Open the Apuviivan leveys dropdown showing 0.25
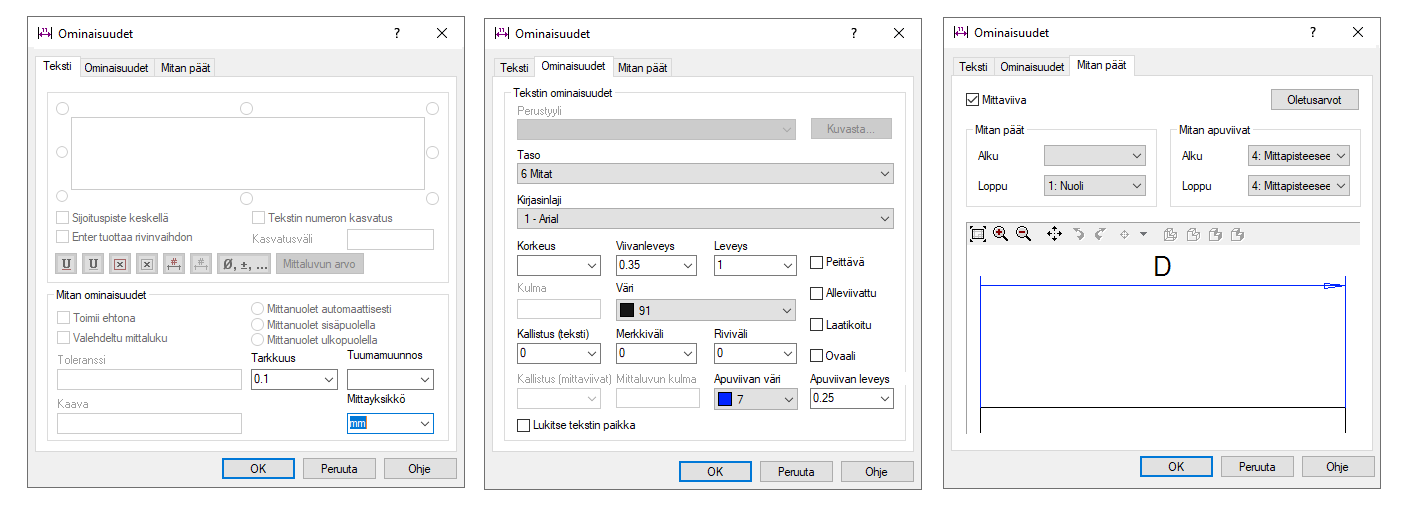1404x514 pixels. click(x=851, y=399)
